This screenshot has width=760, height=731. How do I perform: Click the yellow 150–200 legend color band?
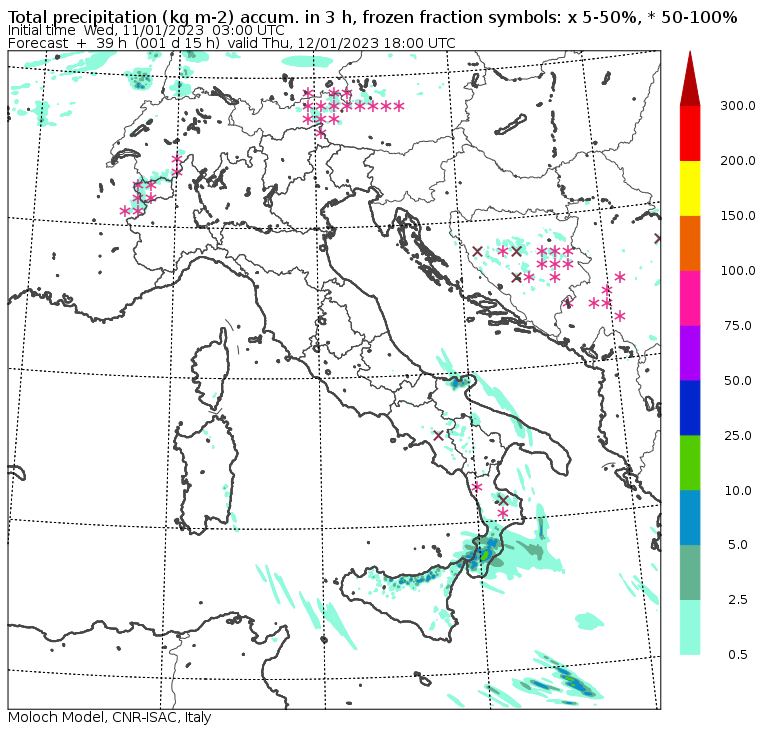click(x=690, y=188)
